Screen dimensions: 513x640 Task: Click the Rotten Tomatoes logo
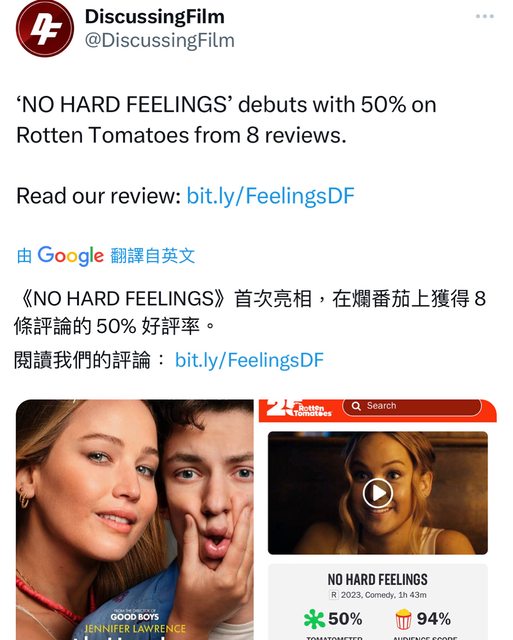(299, 409)
